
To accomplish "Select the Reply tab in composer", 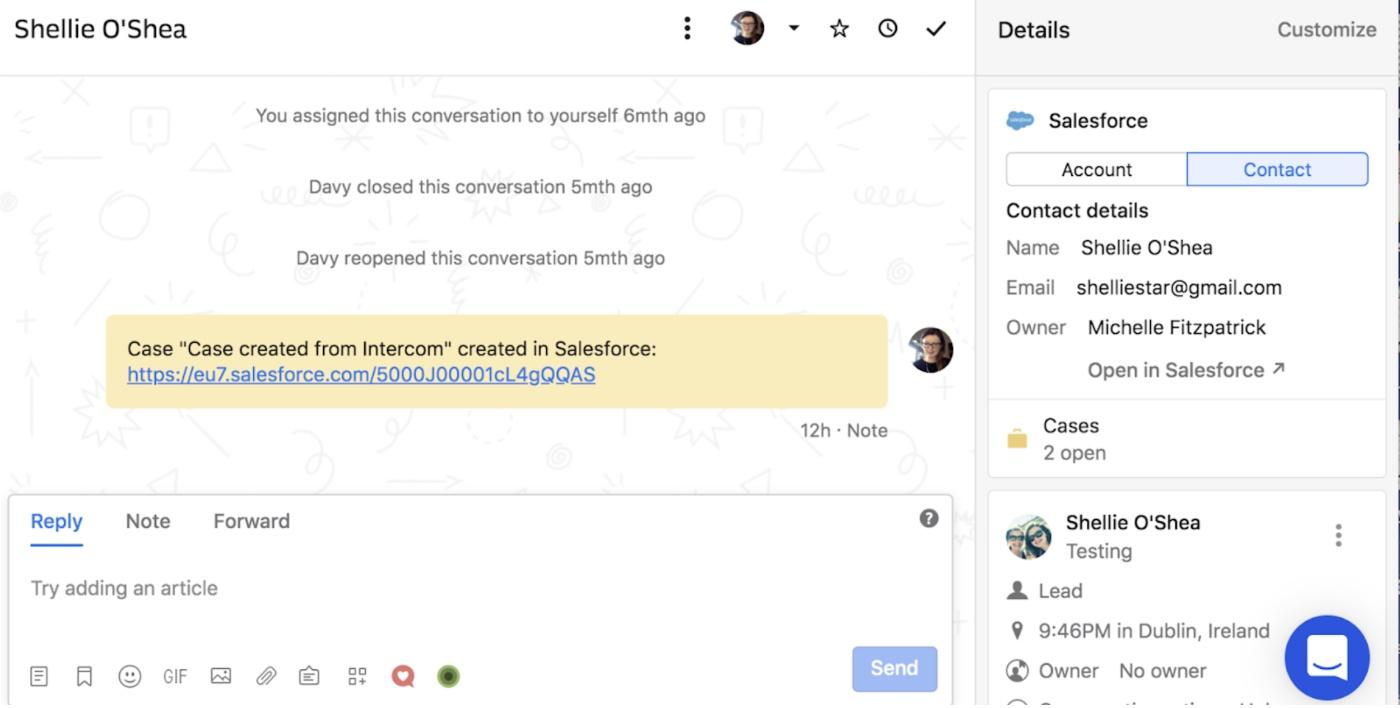I will tap(57, 521).
